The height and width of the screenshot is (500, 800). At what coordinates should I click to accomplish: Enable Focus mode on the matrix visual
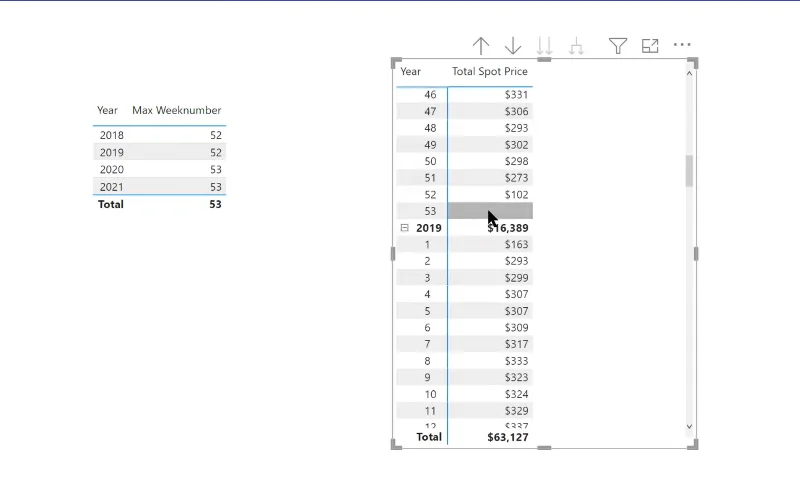click(x=650, y=46)
